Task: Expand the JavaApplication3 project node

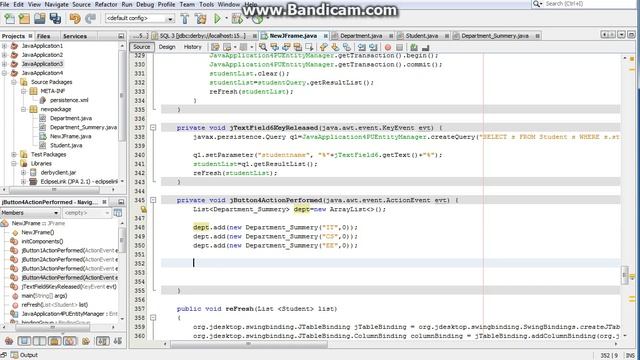Action: click(4, 64)
